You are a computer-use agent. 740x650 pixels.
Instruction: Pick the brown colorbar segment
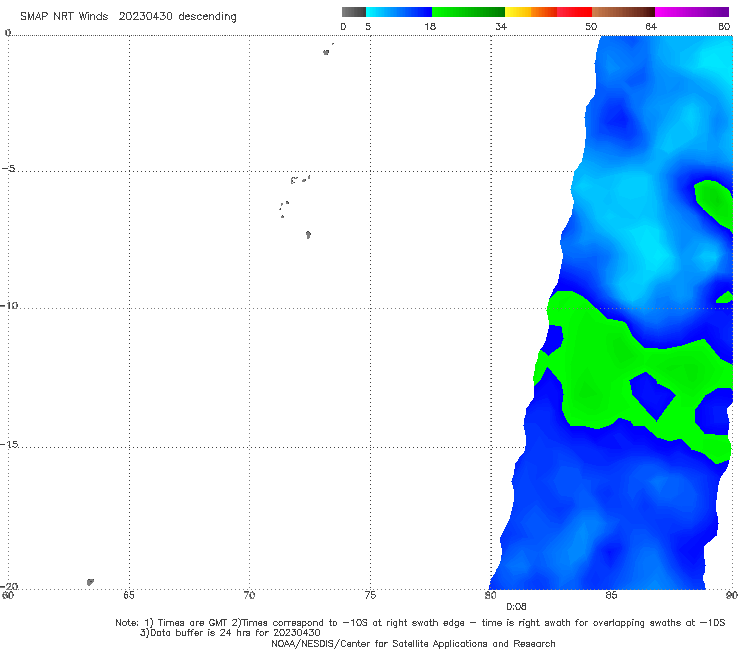[x=623, y=12]
